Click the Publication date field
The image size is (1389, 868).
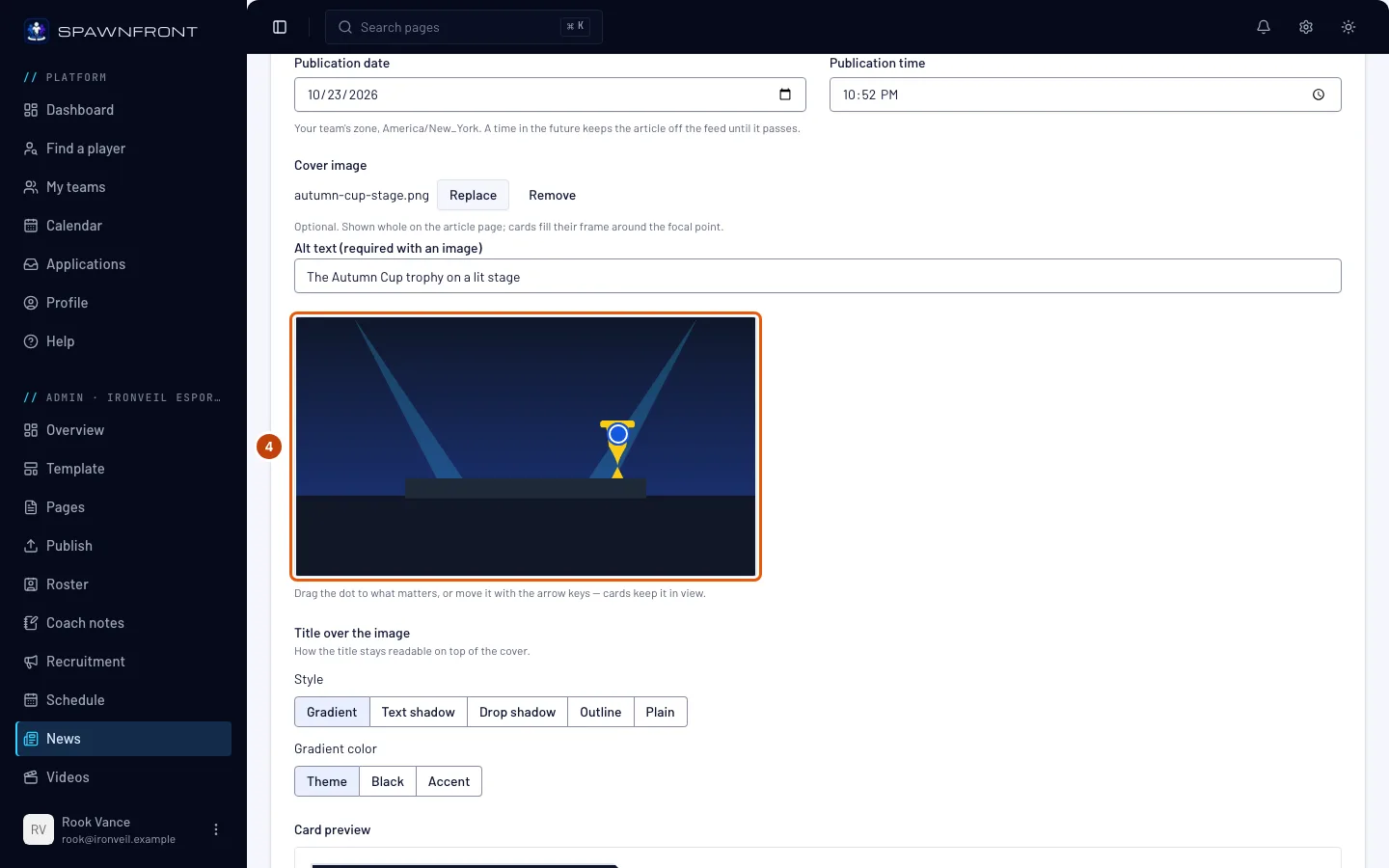click(550, 95)
